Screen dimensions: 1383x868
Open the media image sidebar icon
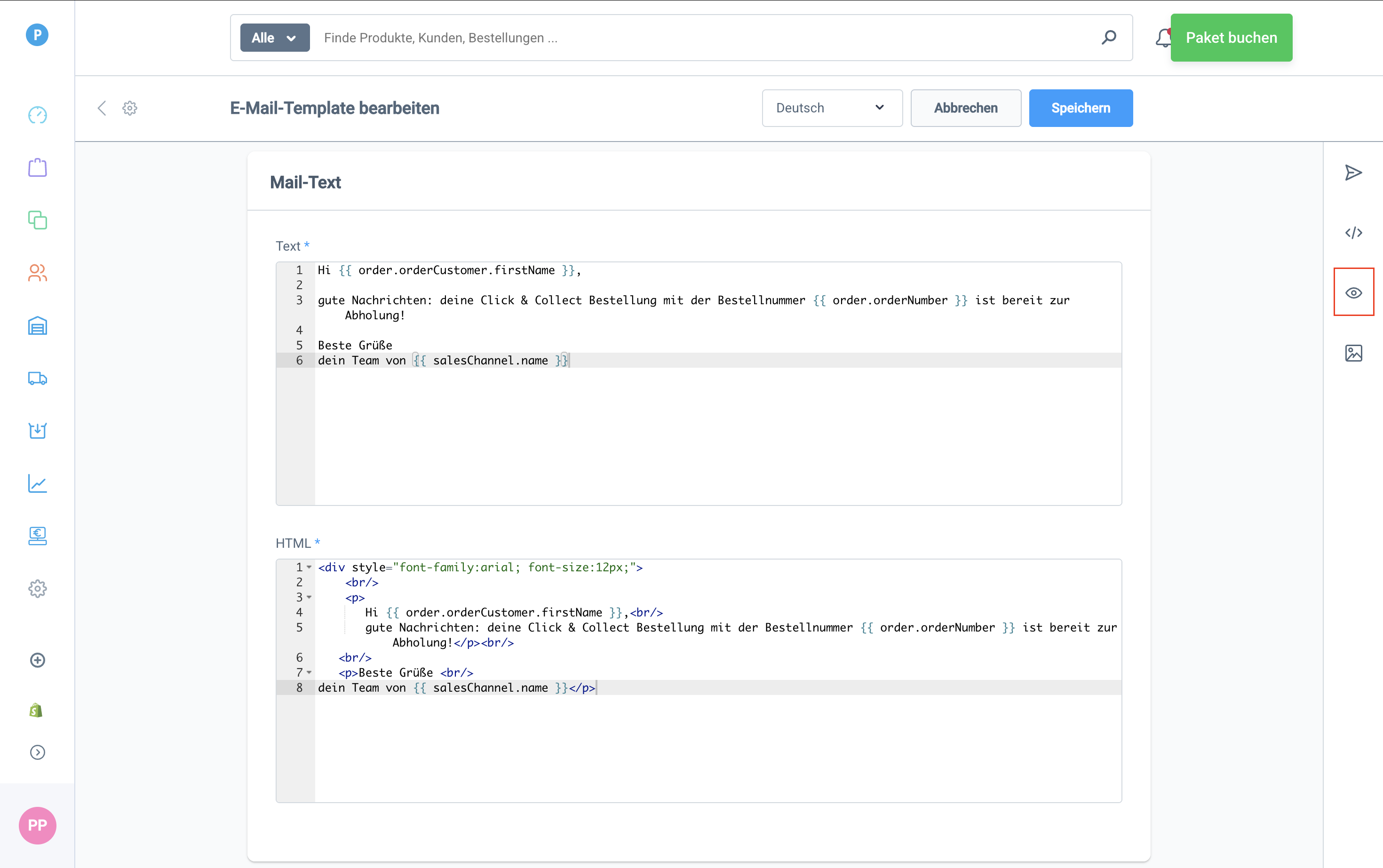1353,353
